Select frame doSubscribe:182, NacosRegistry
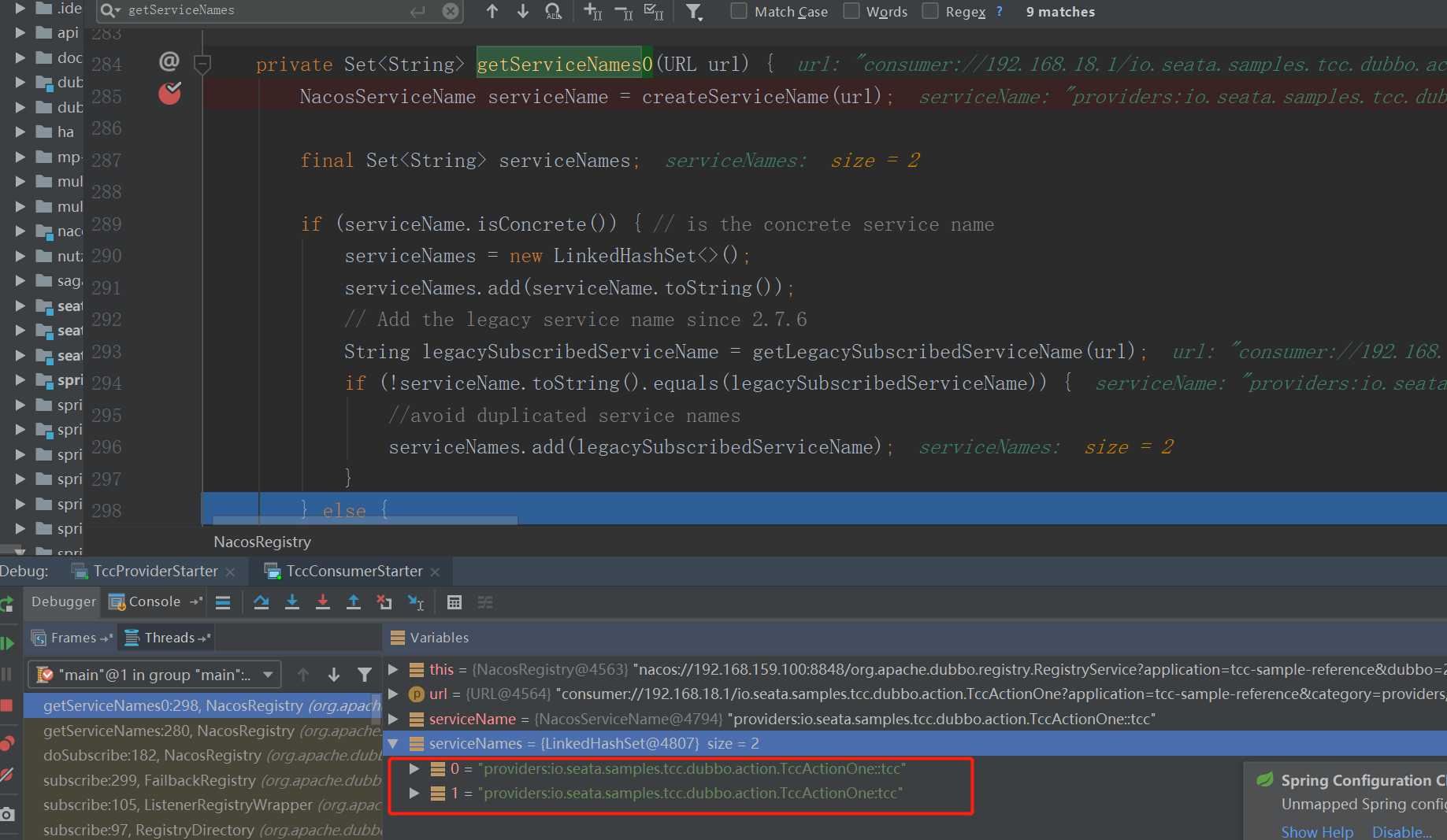 click(203, 756)
